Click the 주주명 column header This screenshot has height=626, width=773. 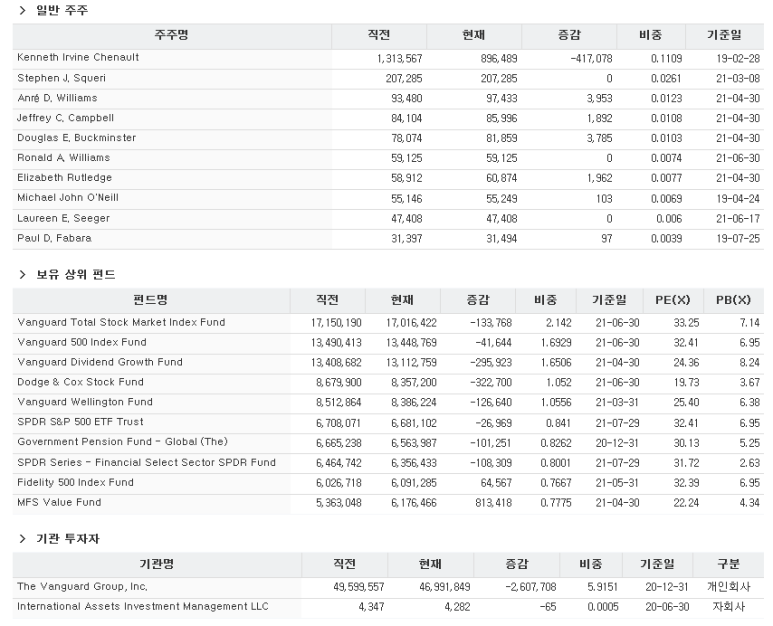coord(172,35)
